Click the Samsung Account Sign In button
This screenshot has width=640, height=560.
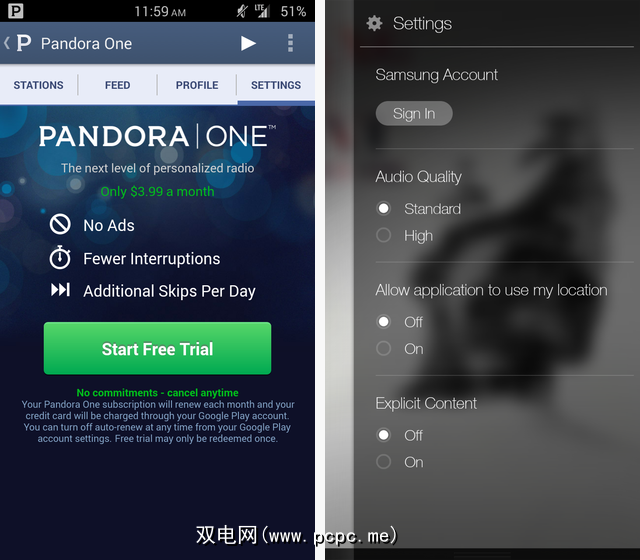click(414, 113)
